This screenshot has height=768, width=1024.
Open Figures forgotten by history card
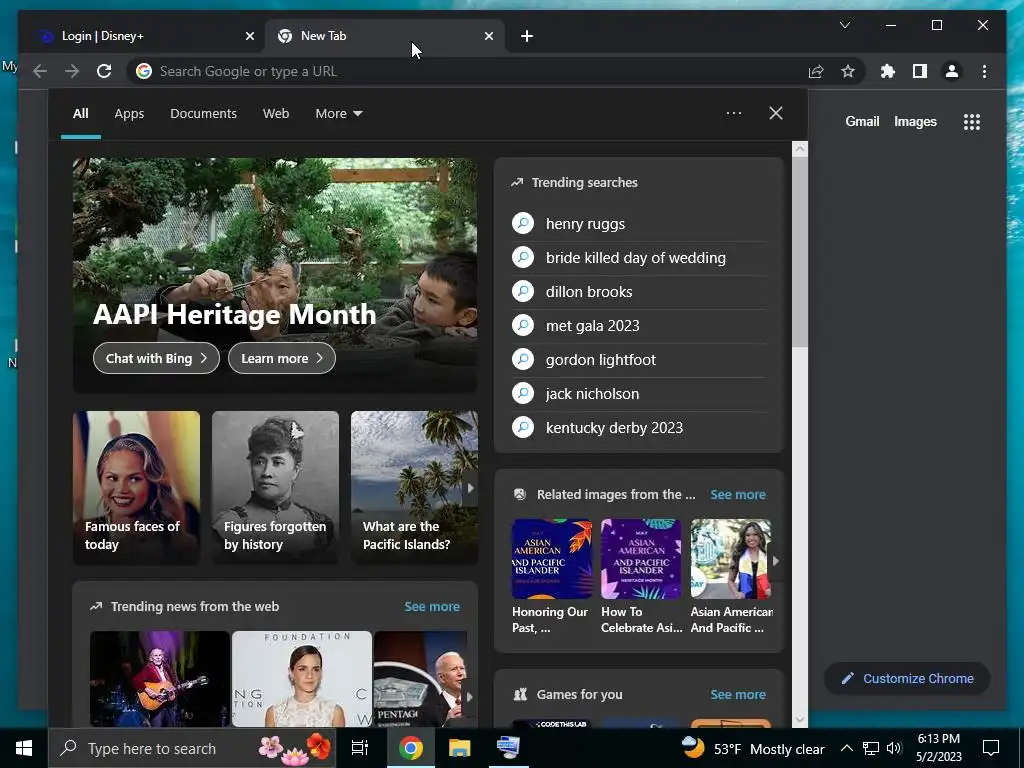(x=275, y=488)
